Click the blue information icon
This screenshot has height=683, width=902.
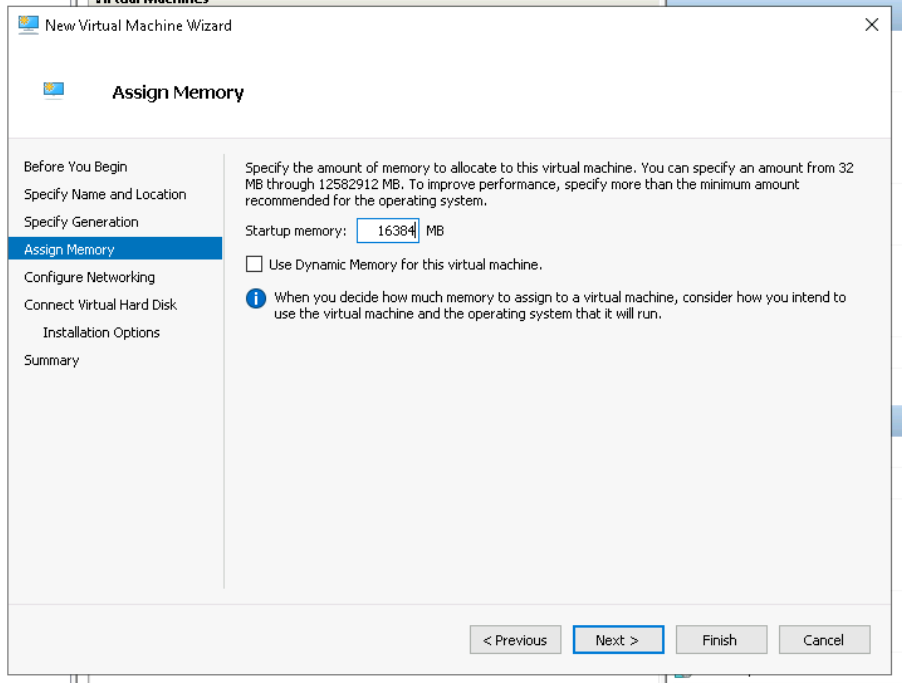tap(256, 298)
